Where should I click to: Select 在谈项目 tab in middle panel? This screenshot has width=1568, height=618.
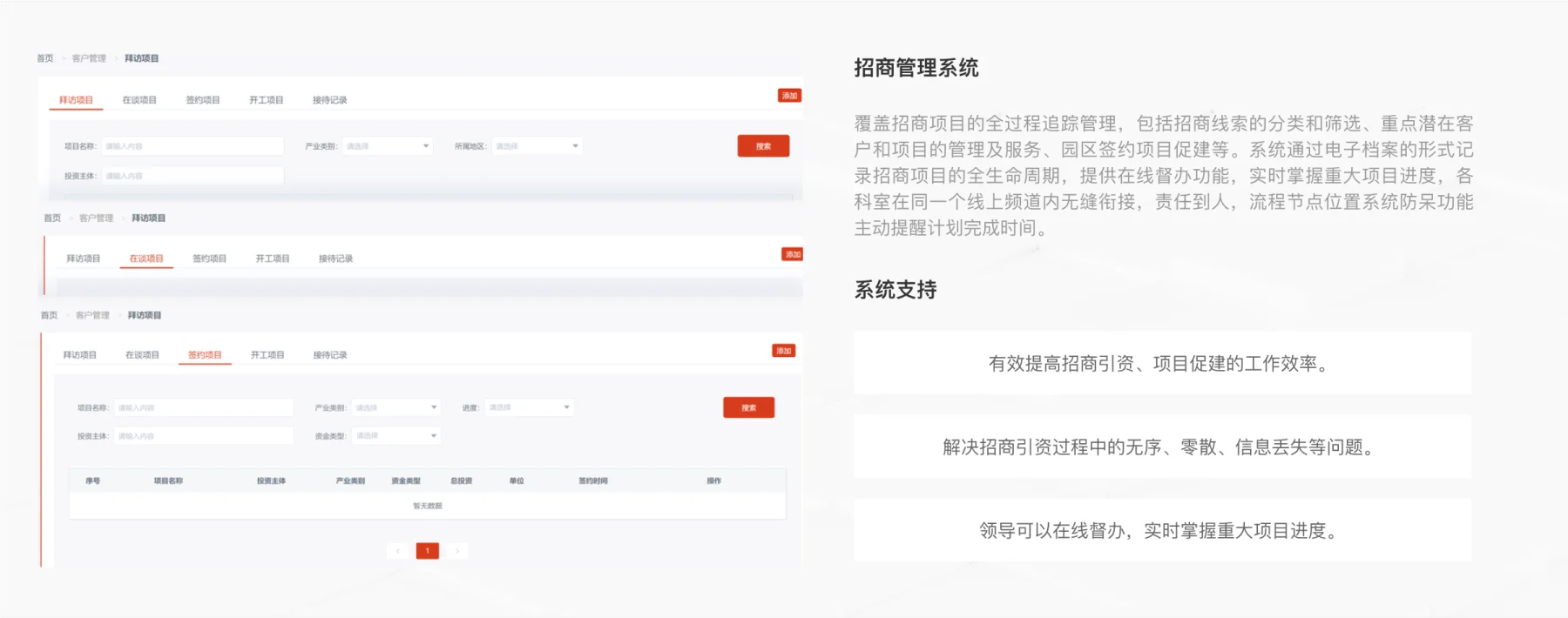pyautogui.click(x=146, y=259)
